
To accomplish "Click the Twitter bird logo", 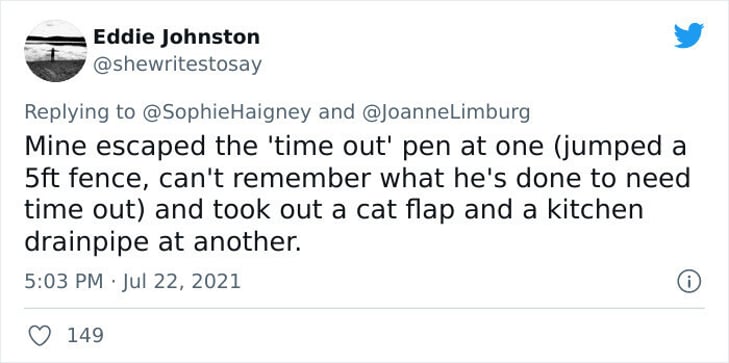I will point(689,35).
